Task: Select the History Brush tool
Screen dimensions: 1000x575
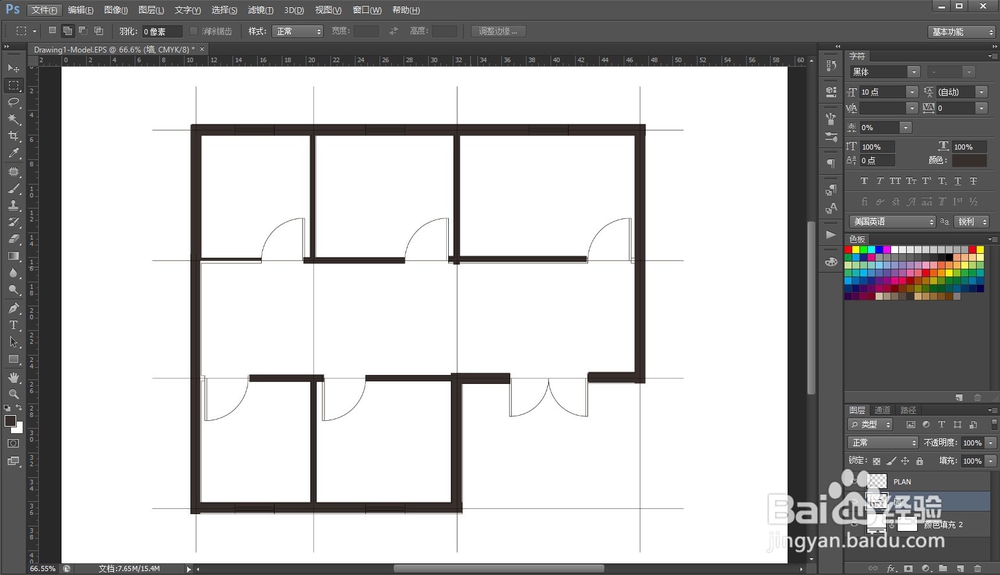Action: coord(13,222)
